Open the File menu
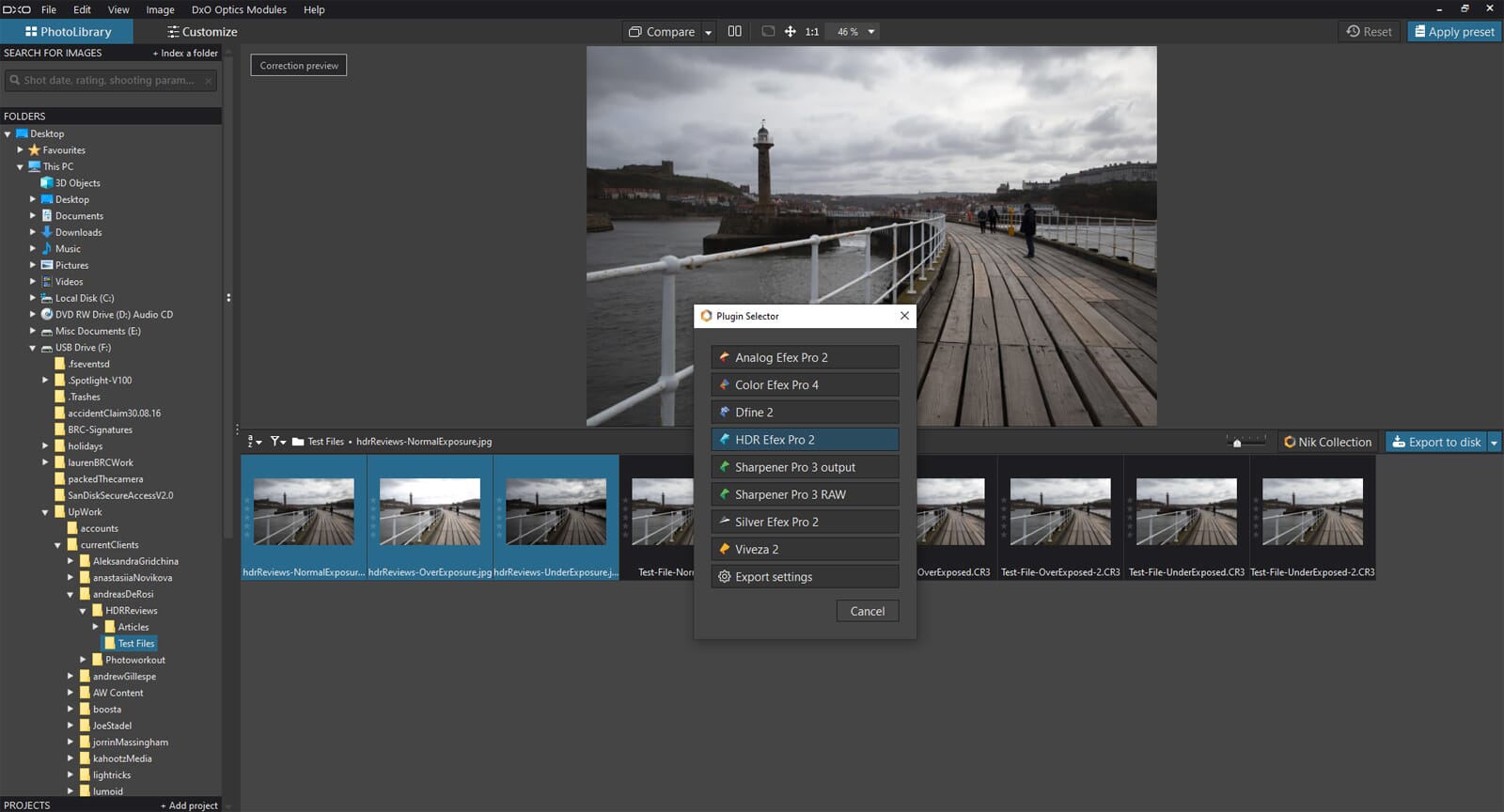 tap(49, 9)
